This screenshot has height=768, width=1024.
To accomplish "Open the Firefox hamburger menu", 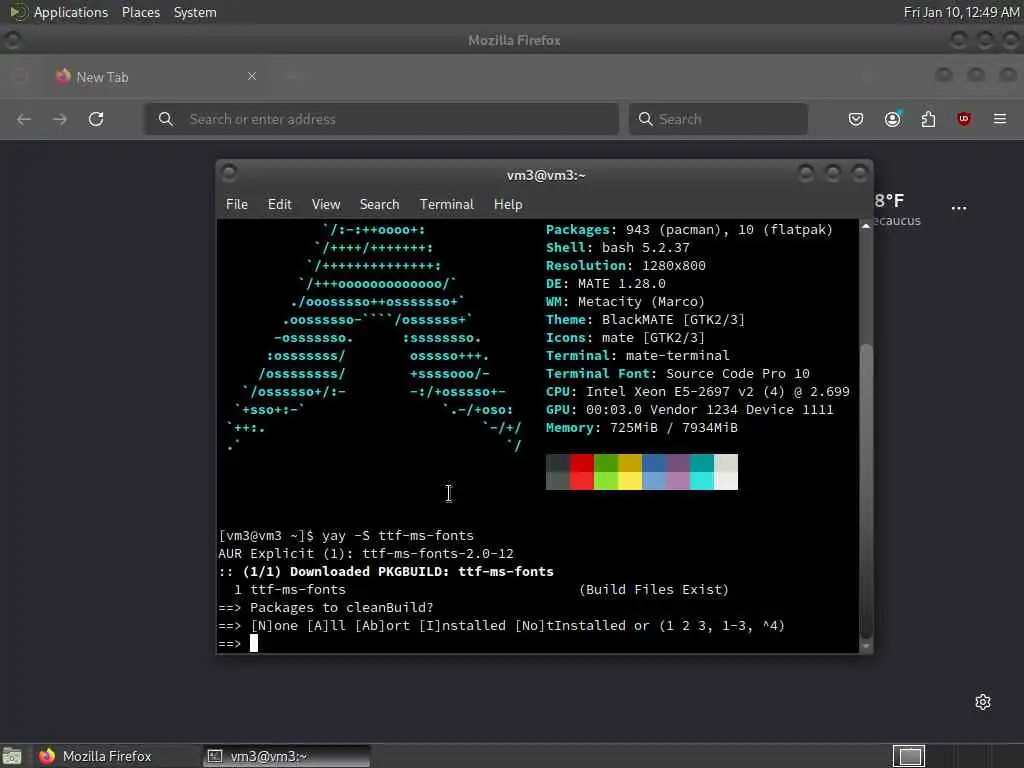I will (x=1000, y=119).
